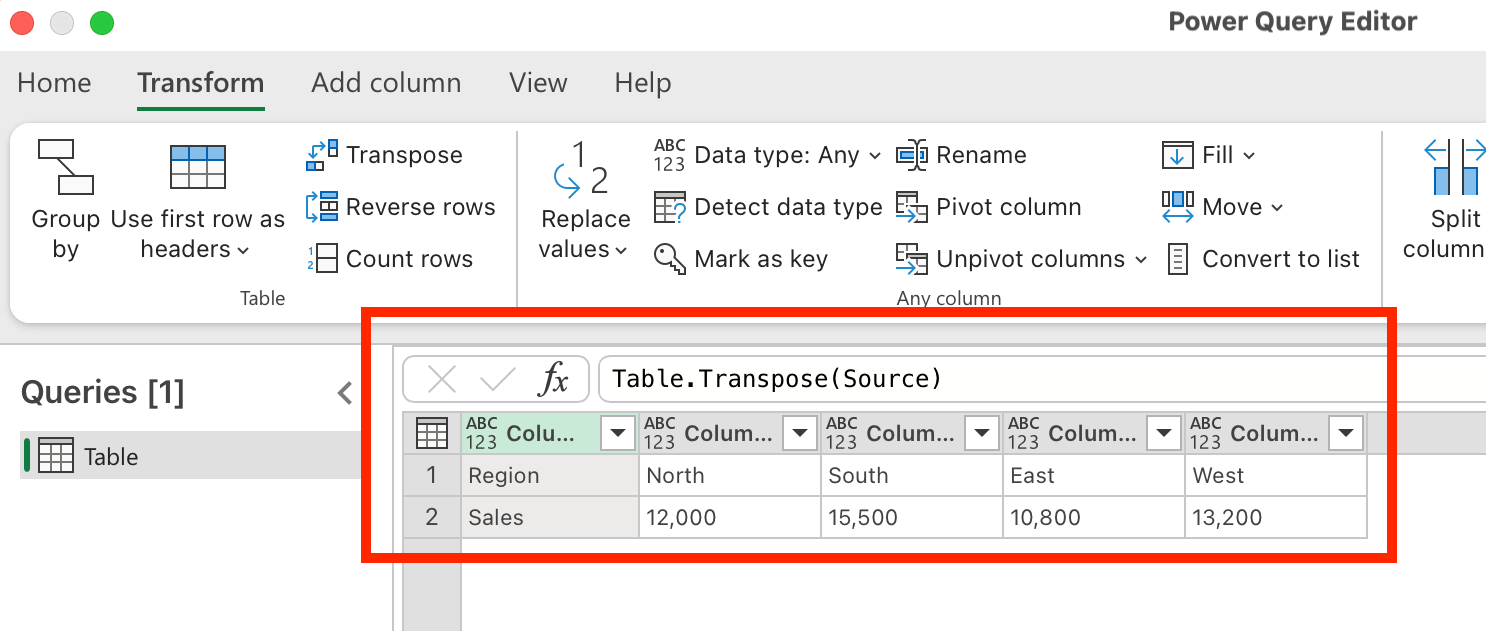
Task: Click the Transpose icon
Action: point(322,155)
